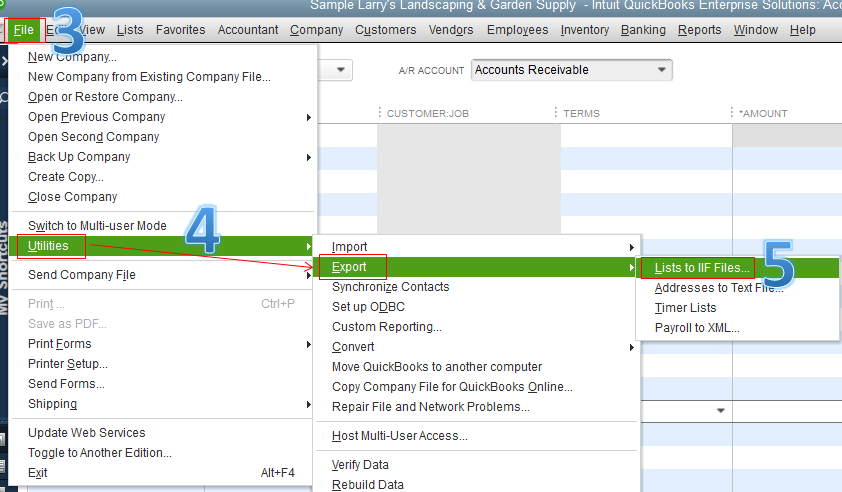The width and height of the screenshot is (842, 492).
Task: Select Host Multi-User Access...
Action: click(400, 436)
